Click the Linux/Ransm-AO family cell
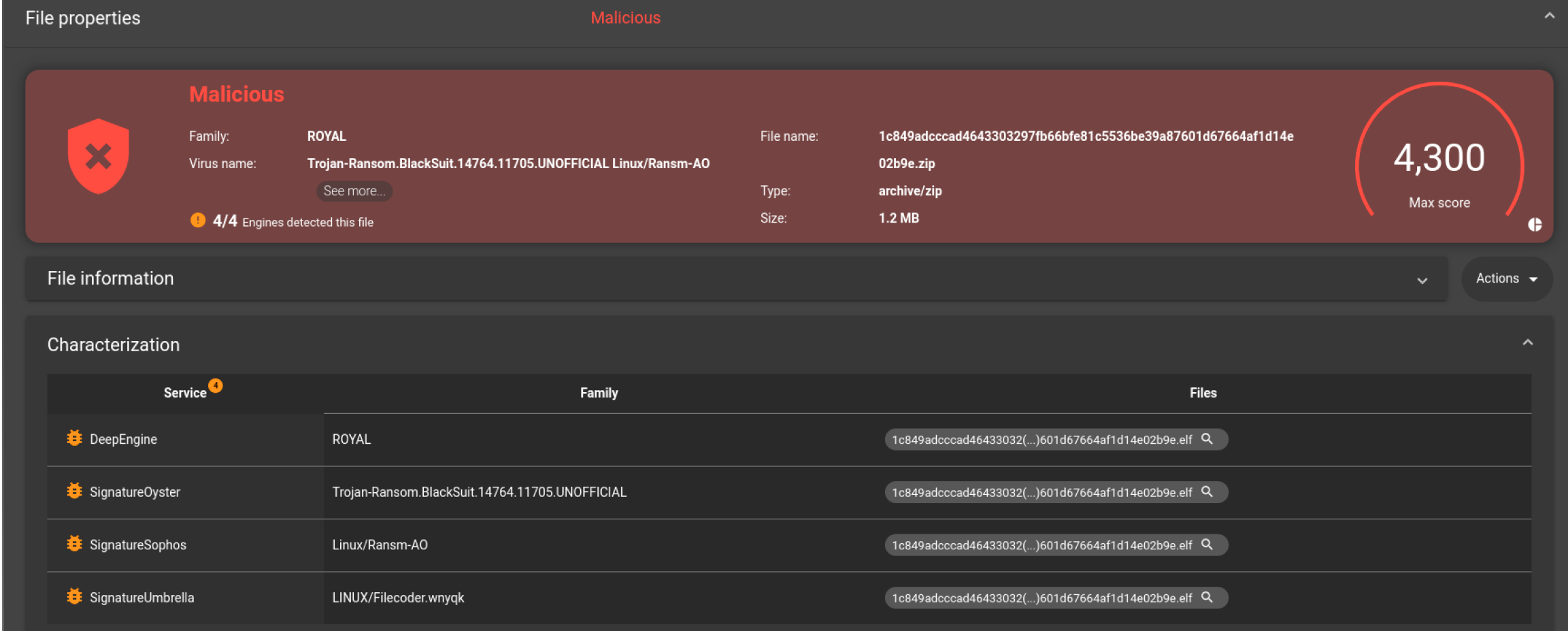Image resolution: width=1568 pixels, height=631 pixels. (380, 545)
